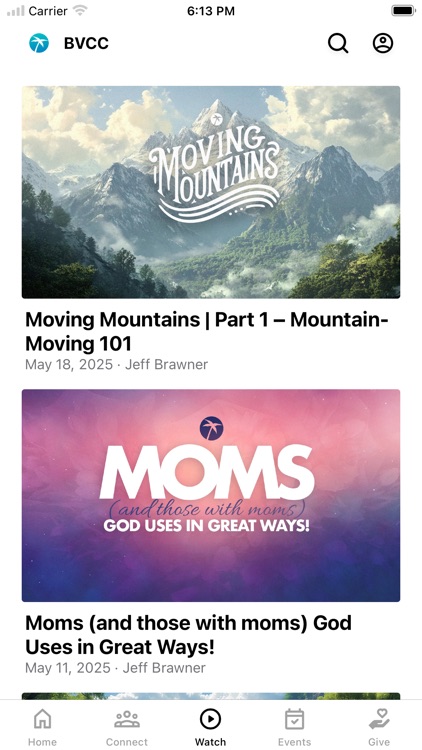422x750 pixels.
Task: Switch to the Events tab label
Action: (294, 742)
